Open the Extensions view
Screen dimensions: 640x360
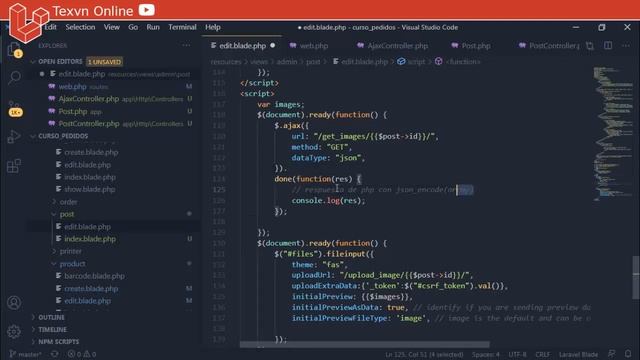click(14, 166)
